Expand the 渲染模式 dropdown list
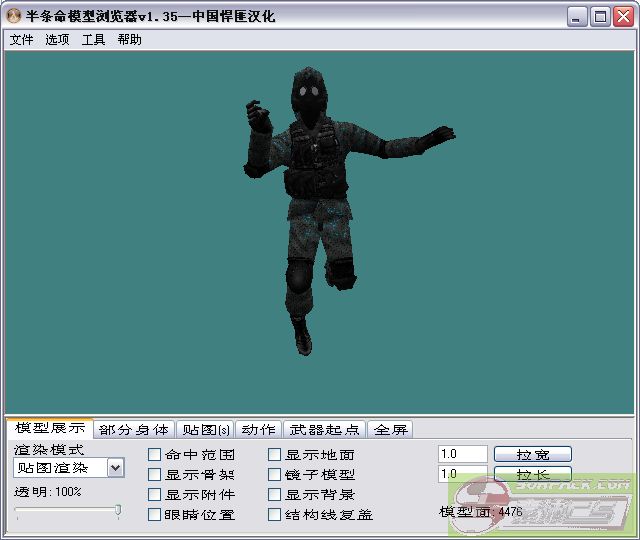Screen dimensions: 640x540 click(x=115, y=468)
